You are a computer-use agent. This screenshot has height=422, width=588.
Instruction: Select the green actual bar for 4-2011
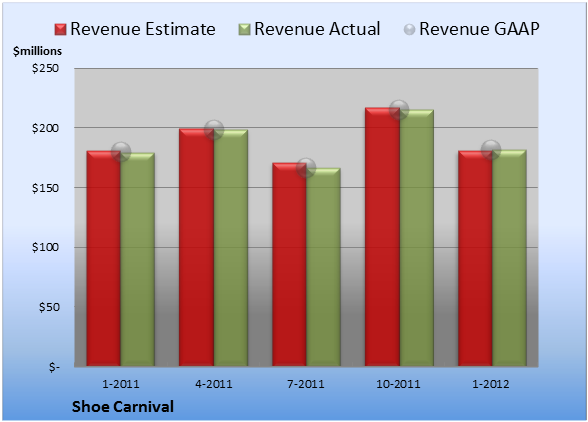[231, 248]
